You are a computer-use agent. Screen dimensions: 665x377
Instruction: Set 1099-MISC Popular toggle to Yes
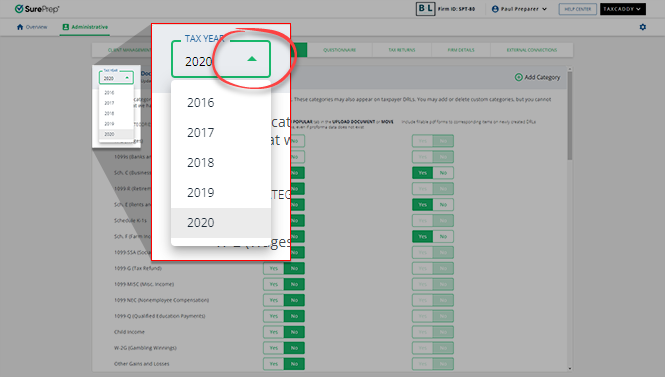click(x=274, y=284)
